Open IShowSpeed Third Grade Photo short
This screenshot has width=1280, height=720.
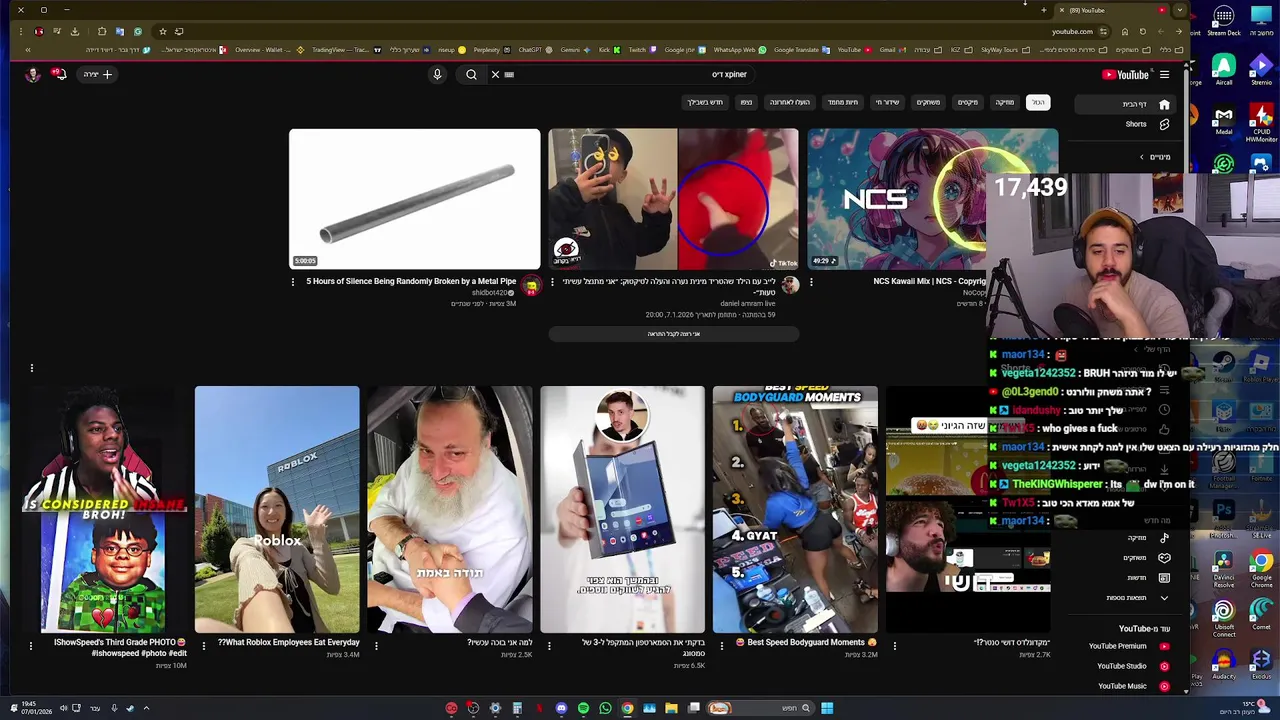tap(104, 509)
